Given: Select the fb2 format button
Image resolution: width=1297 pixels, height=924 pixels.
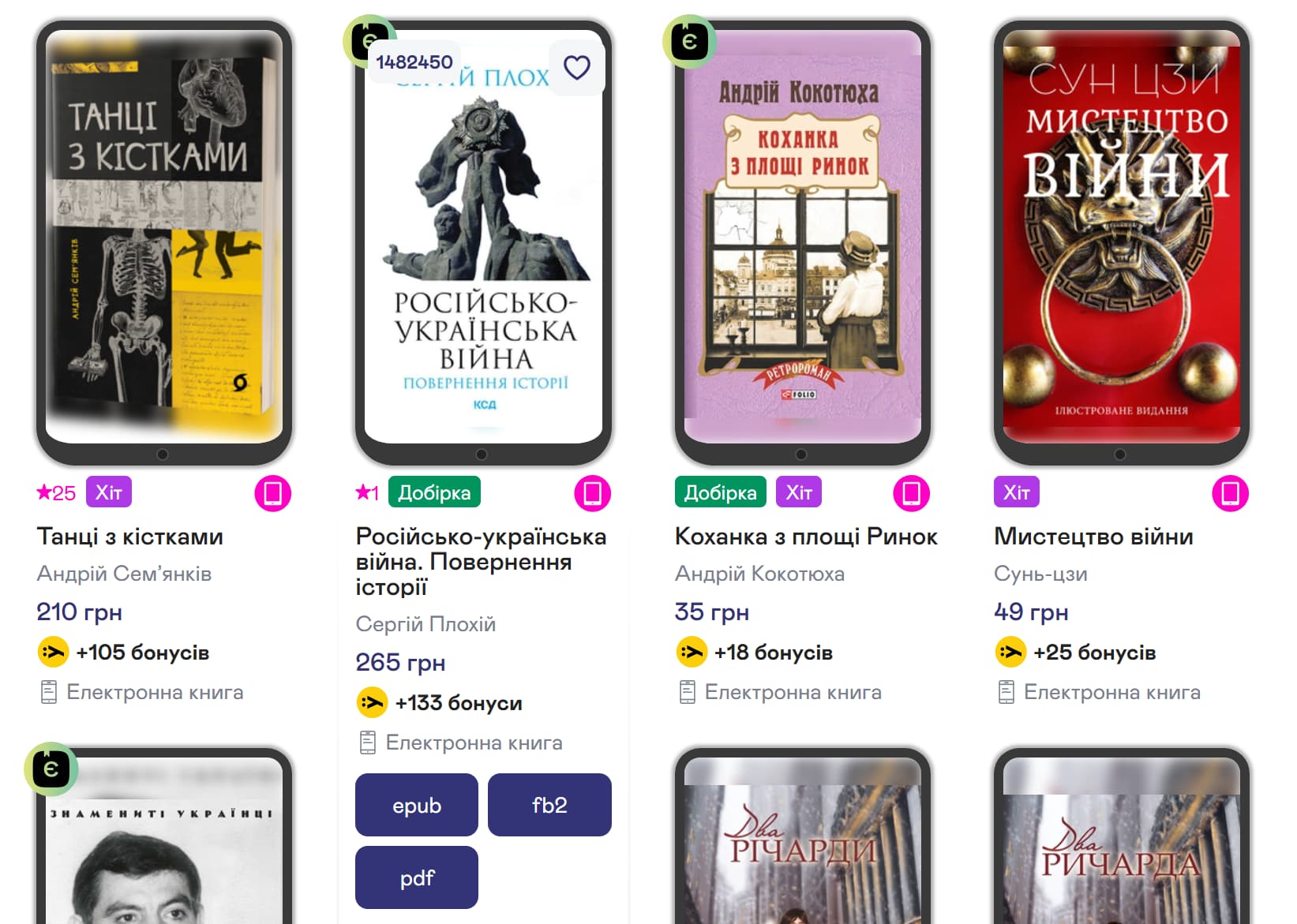Looking at the screenshot, I should 549,805.
